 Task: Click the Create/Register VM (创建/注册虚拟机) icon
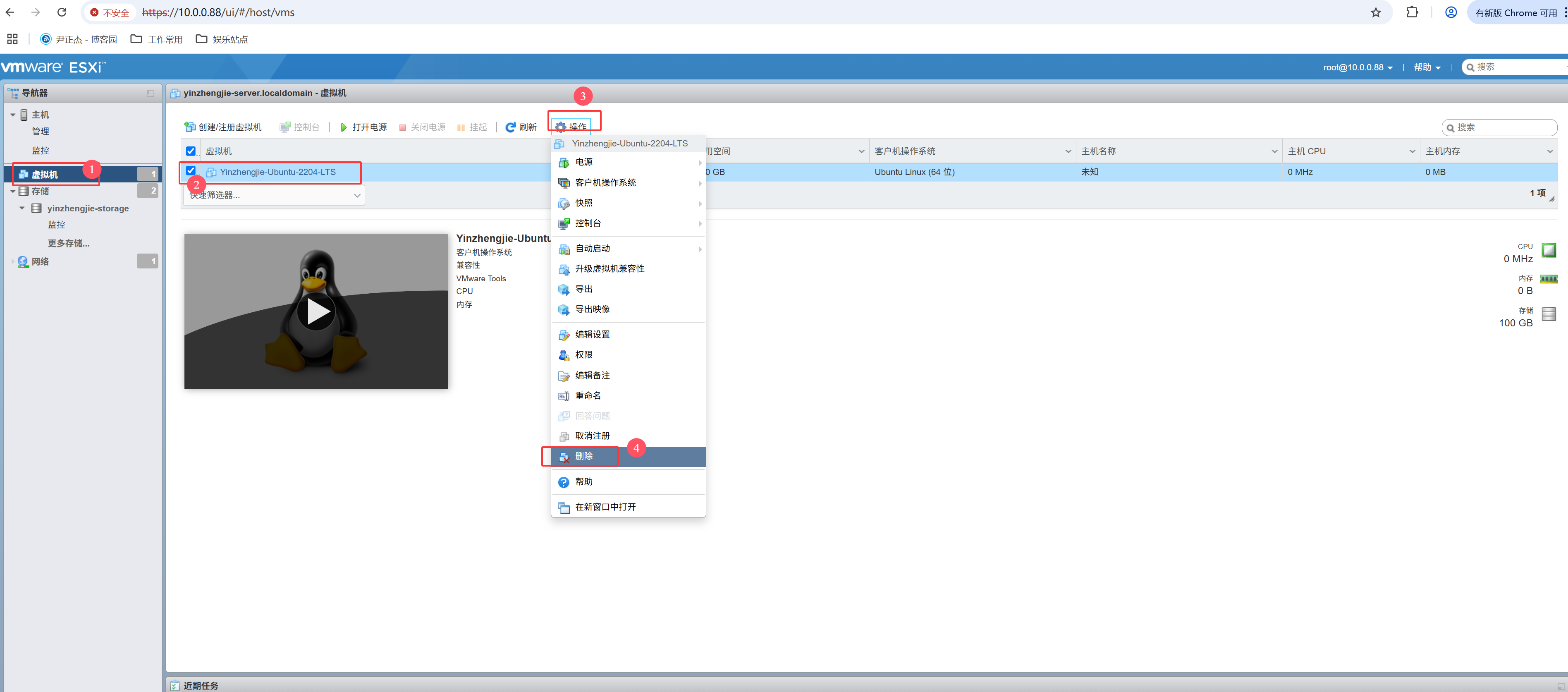[190, 127]
